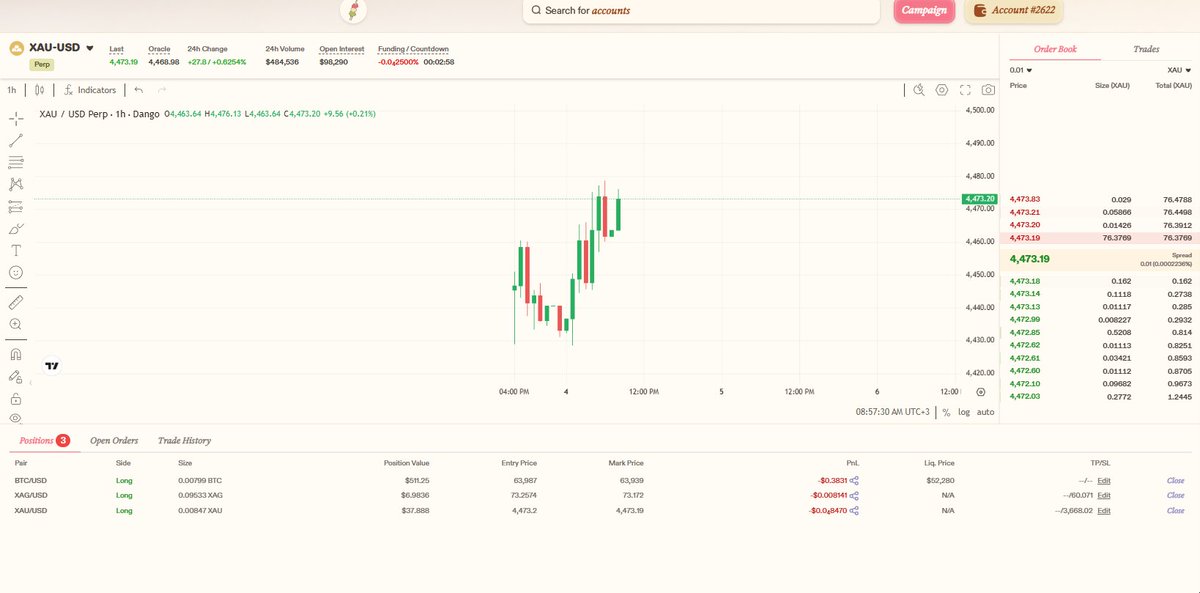
Task: Pick the text annotation tool
Action: (x=16, y=251)
